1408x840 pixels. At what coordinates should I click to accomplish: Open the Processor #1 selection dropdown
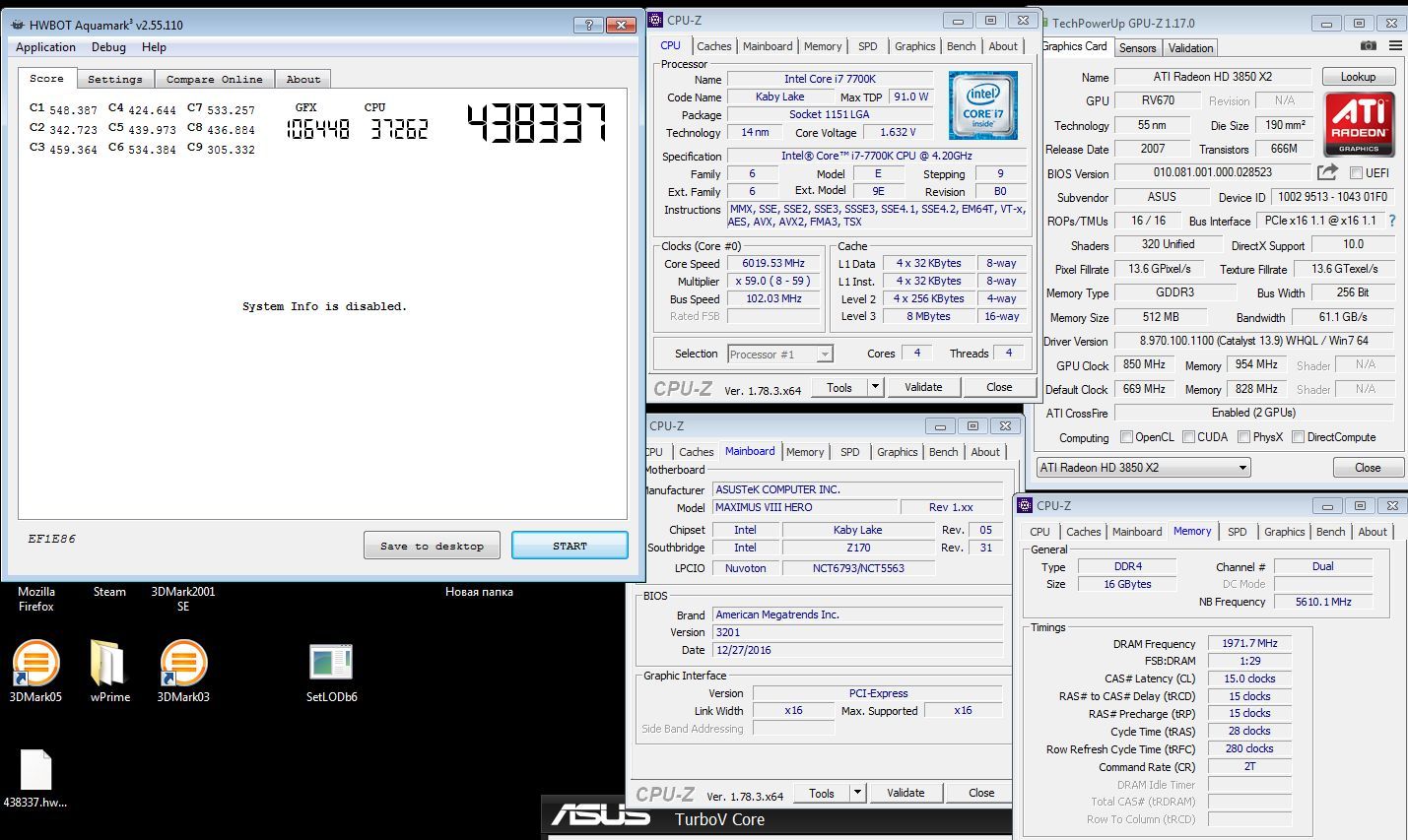pyautogui.click(x=780, y=354)
